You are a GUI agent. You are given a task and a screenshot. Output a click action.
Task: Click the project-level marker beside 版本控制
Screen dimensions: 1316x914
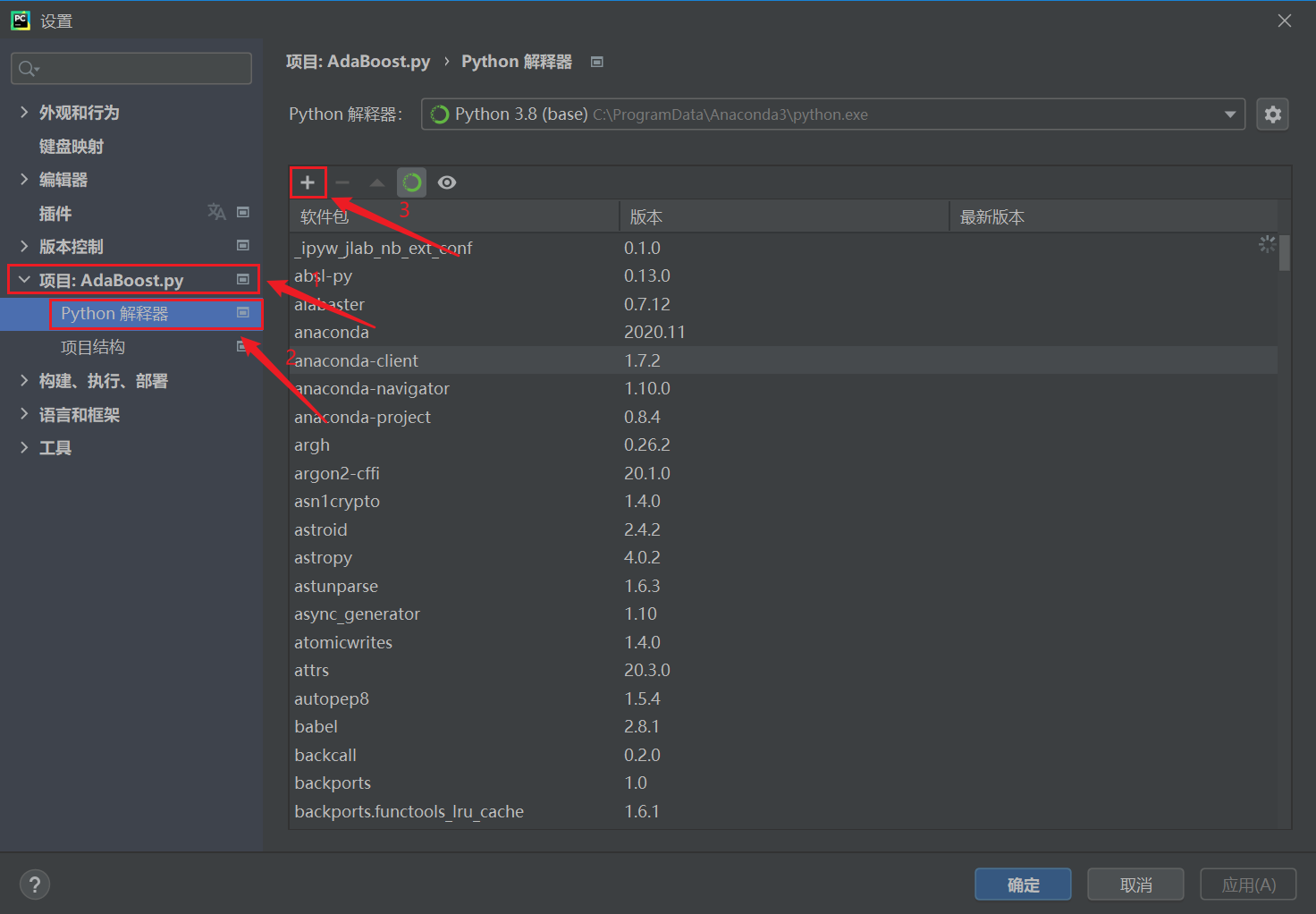(x=242, y=245)
